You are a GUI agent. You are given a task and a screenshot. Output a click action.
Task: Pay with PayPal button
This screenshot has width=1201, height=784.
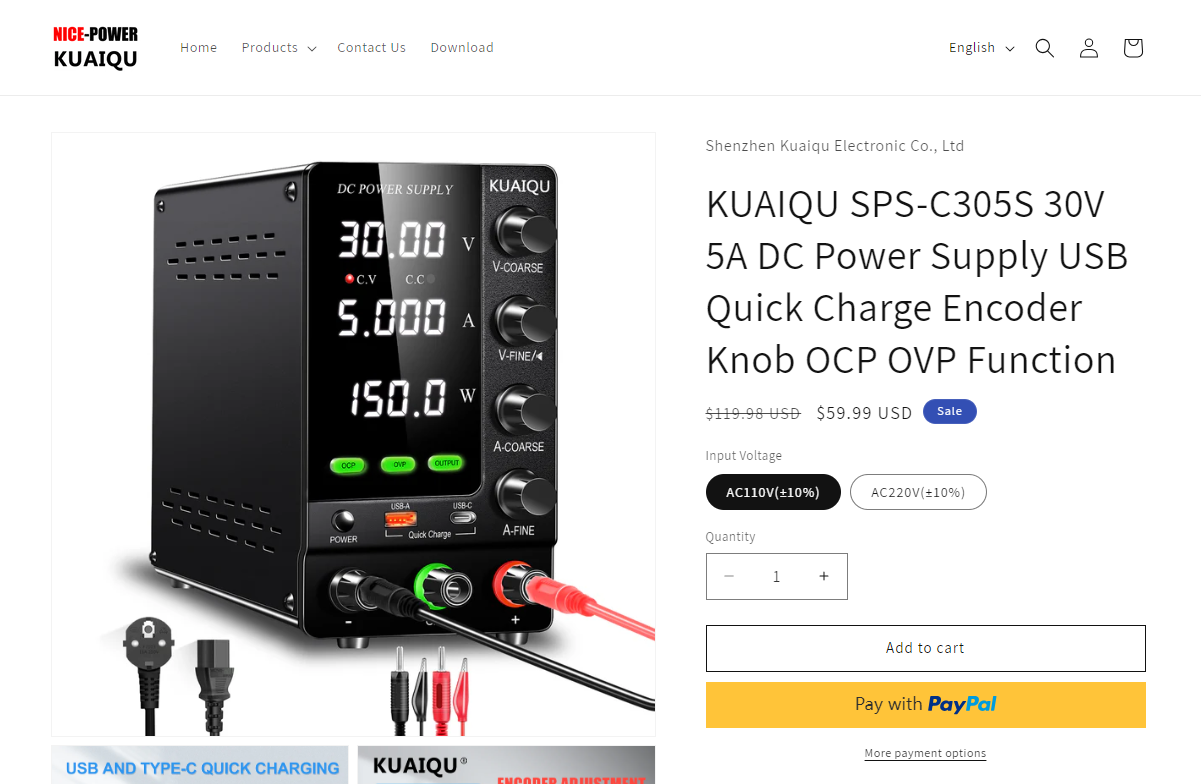pyautogui.click(x=926, y=704)
